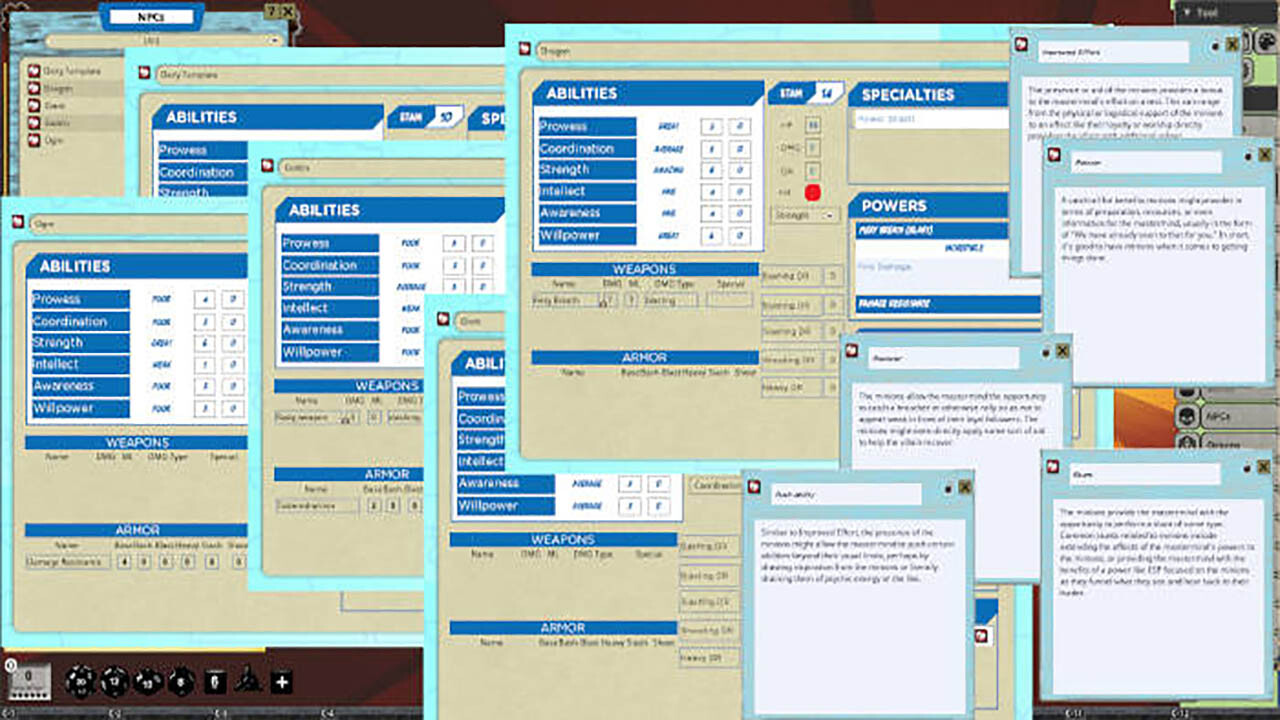Click the question mark help icon on NPCs window
1280x720 pixels.
point(271,11)
